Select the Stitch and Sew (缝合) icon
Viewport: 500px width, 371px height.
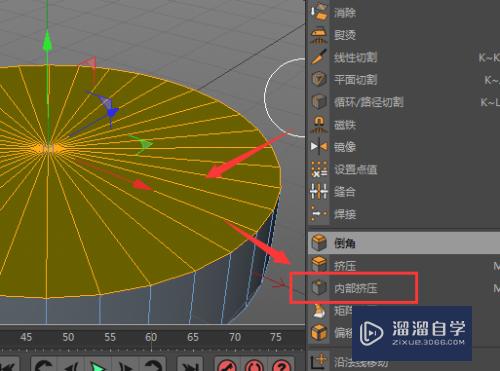point(319,192)
